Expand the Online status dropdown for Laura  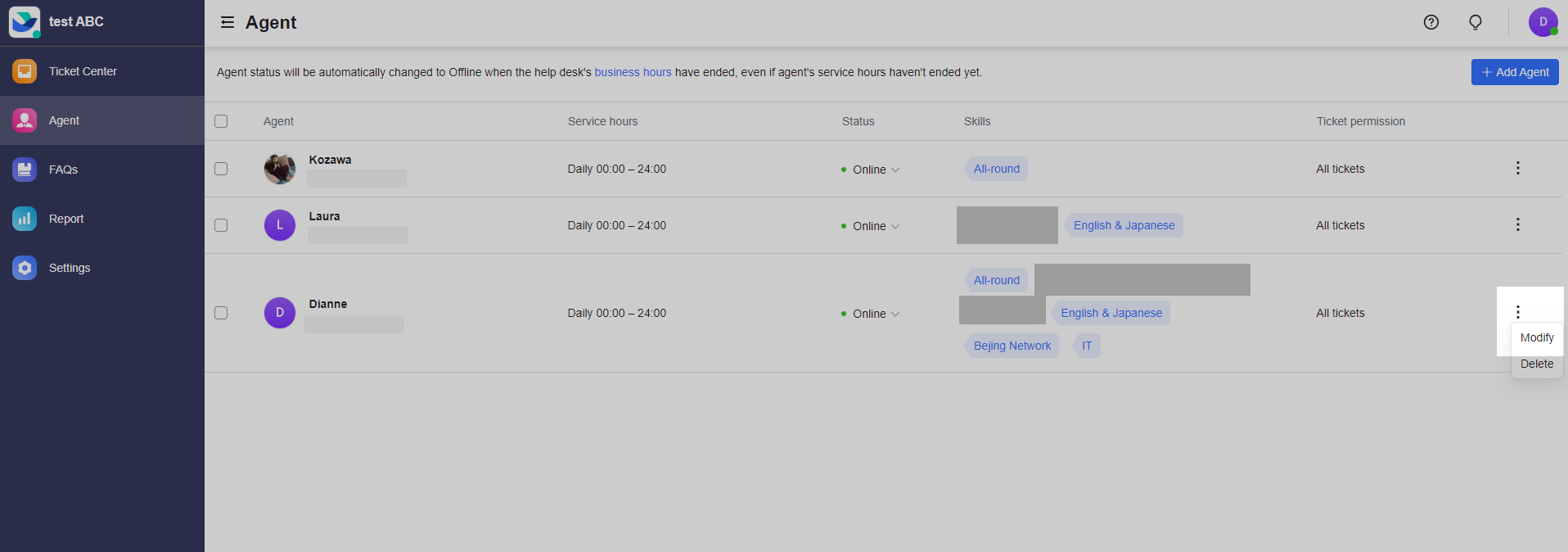[871, 226]
